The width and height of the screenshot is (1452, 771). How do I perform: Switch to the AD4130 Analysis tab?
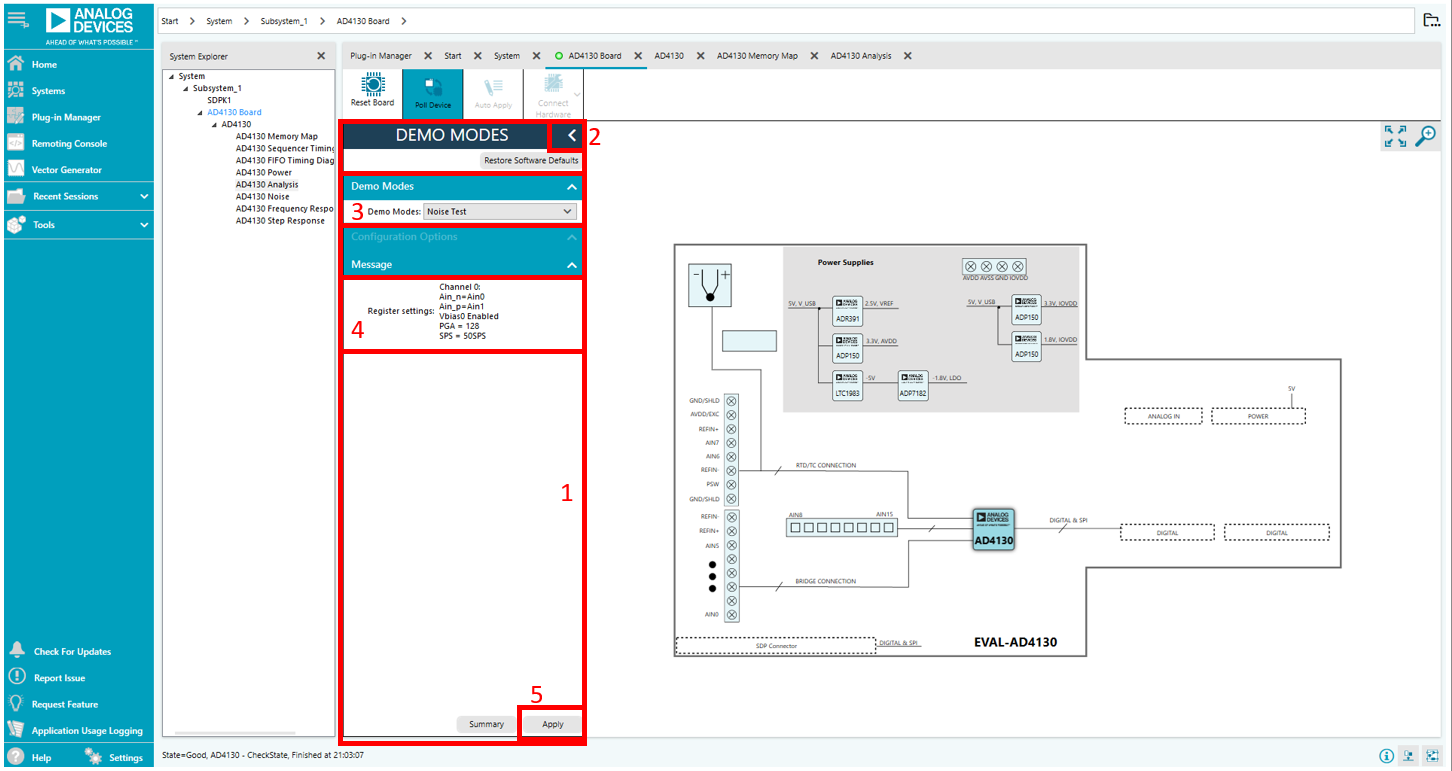(x=861, y=56)
